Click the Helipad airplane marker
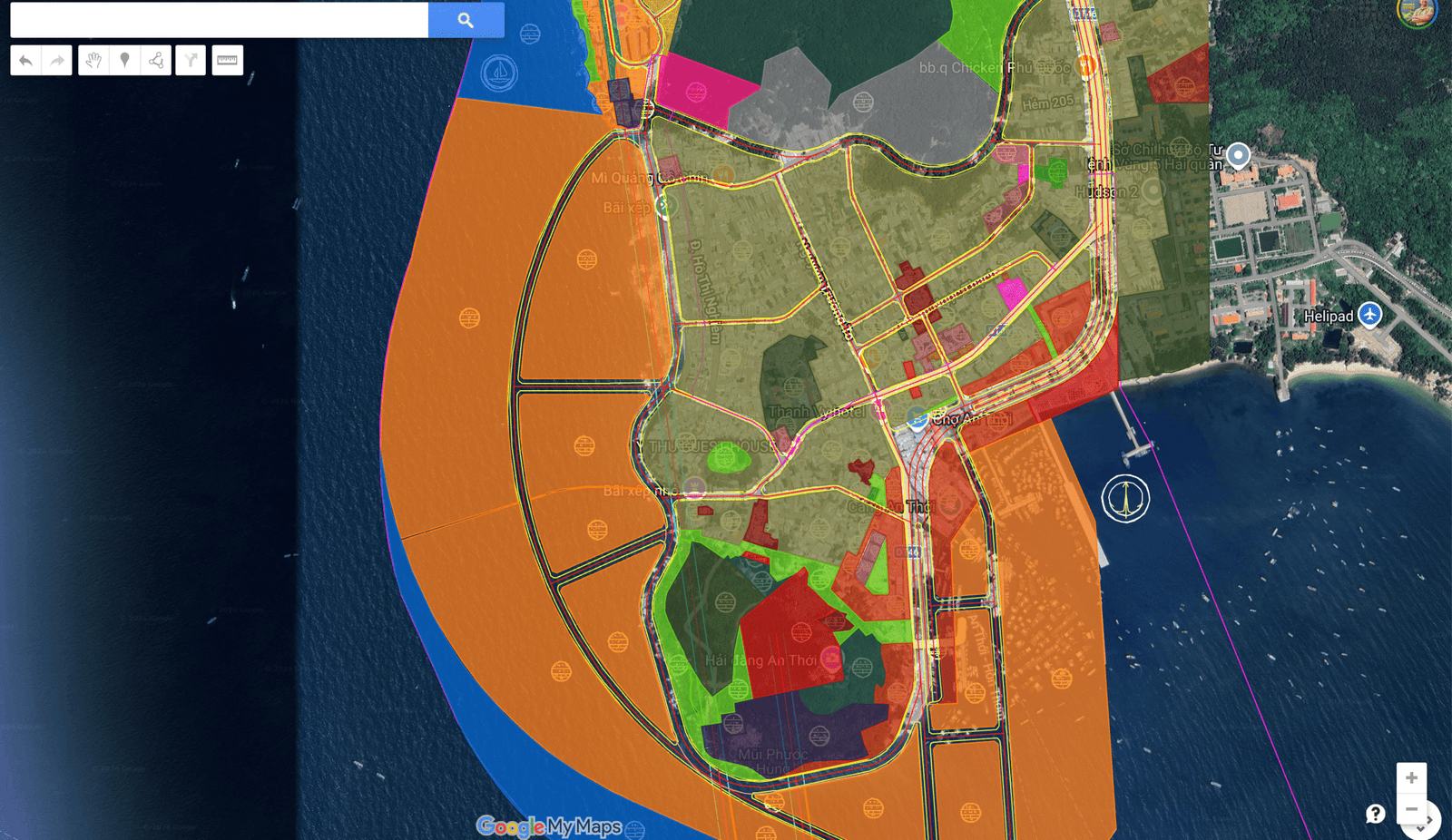This screenshot has width=1452, height=840. pos(1369,315)
